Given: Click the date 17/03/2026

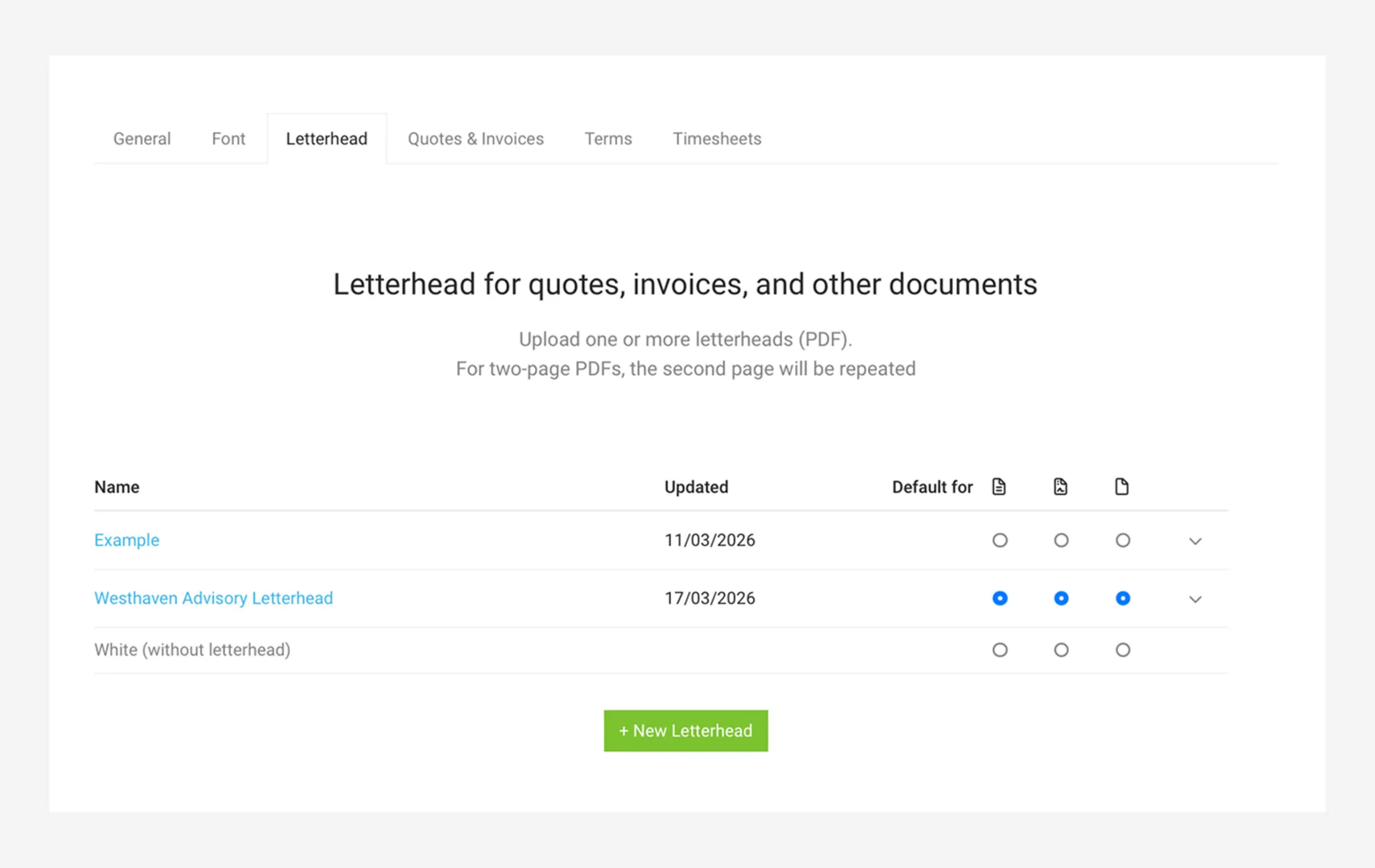Looking at the screenshot, I should coord(710,598).
